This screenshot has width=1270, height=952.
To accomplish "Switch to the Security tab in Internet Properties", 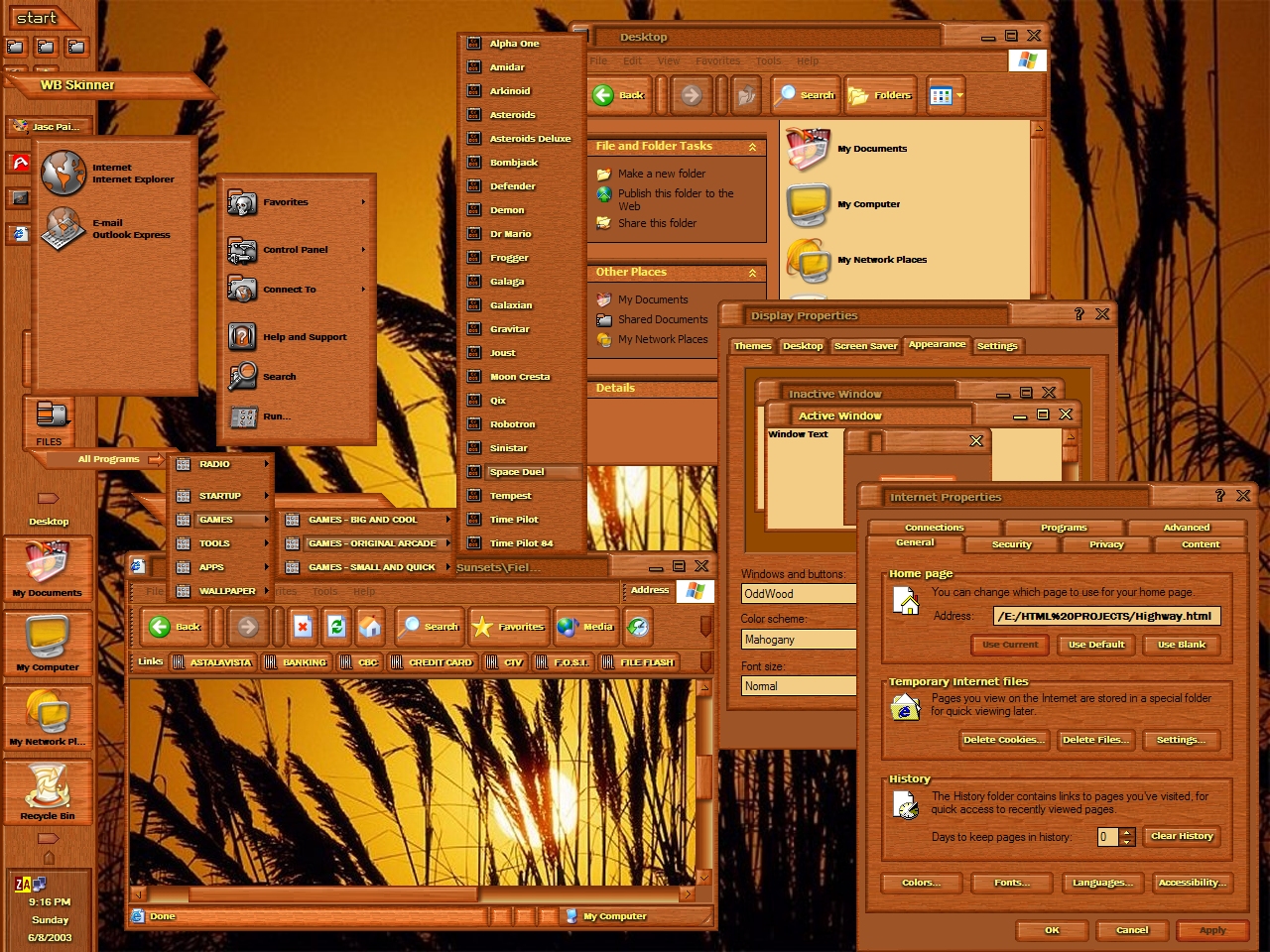I will tap(1012, 544).
